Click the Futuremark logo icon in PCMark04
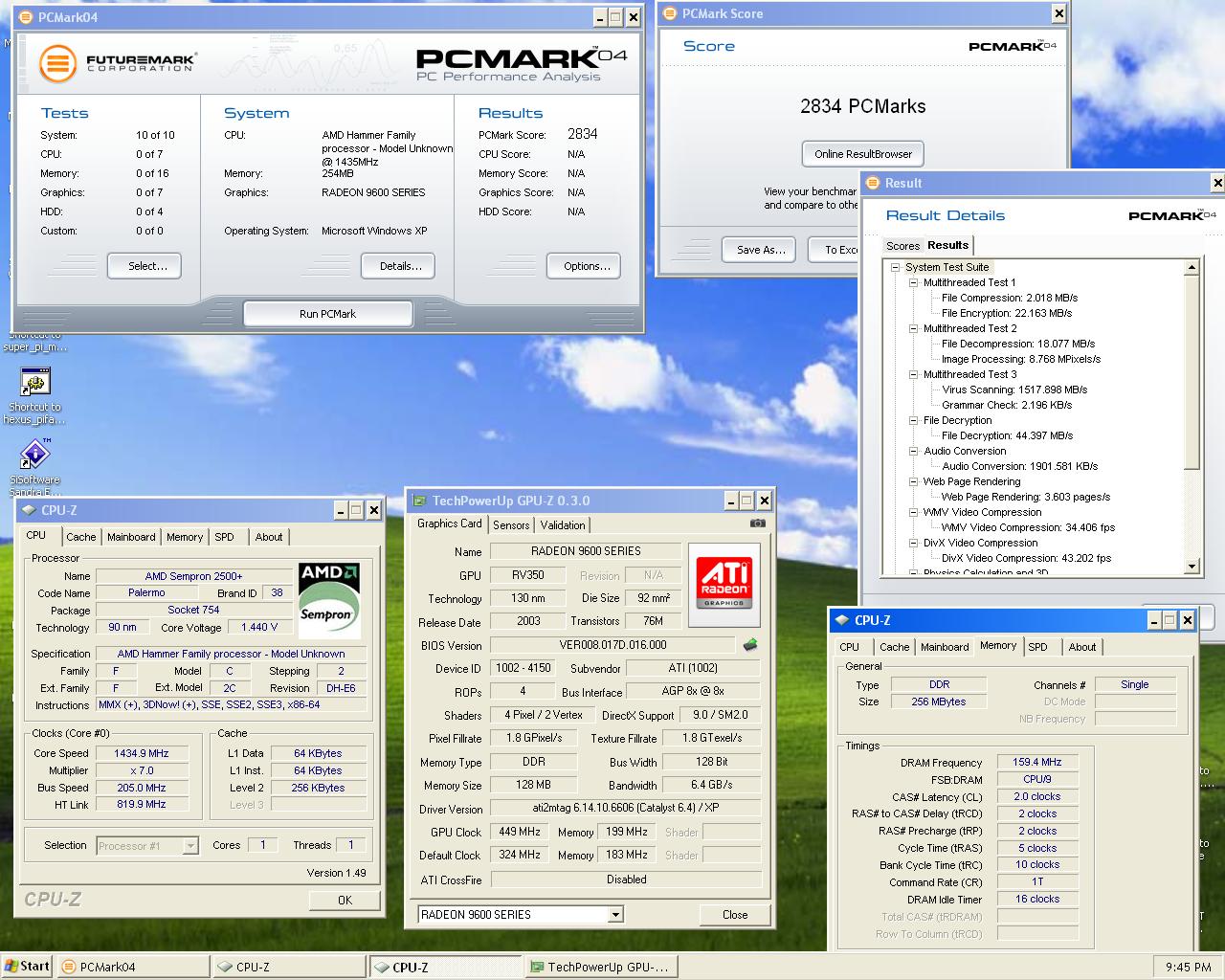The image size is (1225, 980). (56, 64)
